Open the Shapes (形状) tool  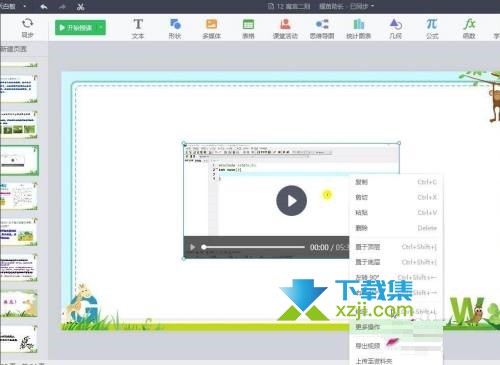[x=175, y=29]
